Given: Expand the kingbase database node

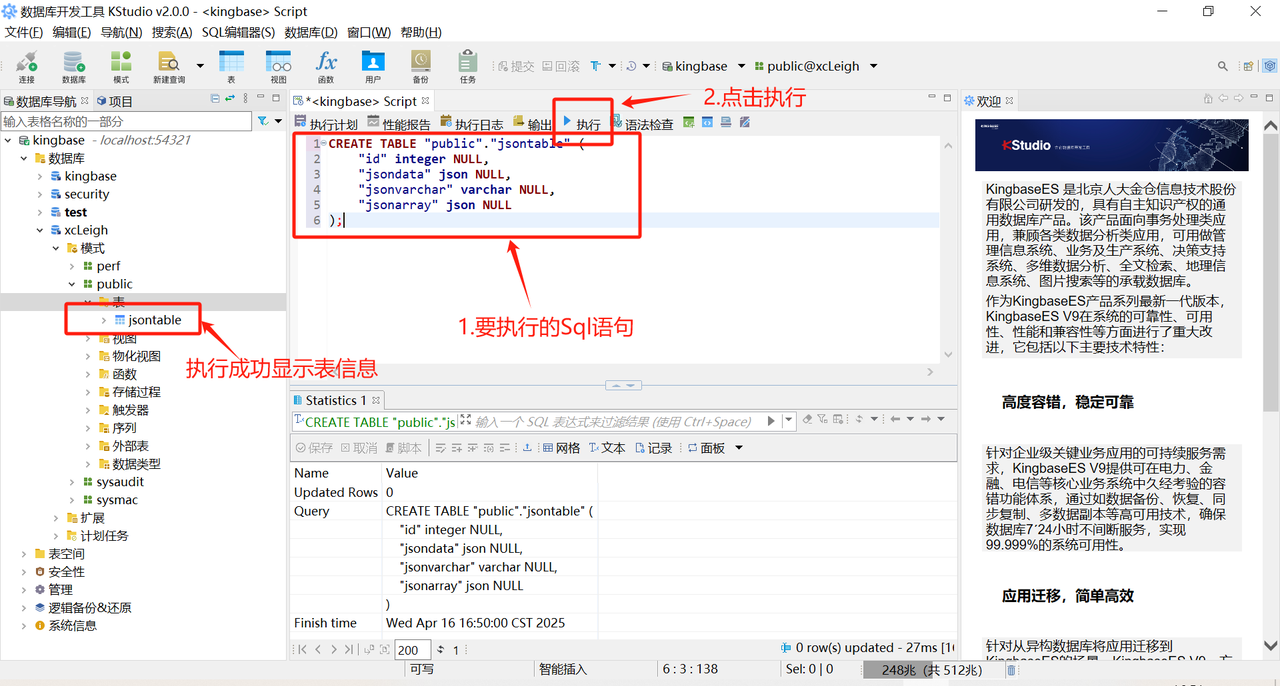Looking at the screenshot, I should (x=41, y=176).
